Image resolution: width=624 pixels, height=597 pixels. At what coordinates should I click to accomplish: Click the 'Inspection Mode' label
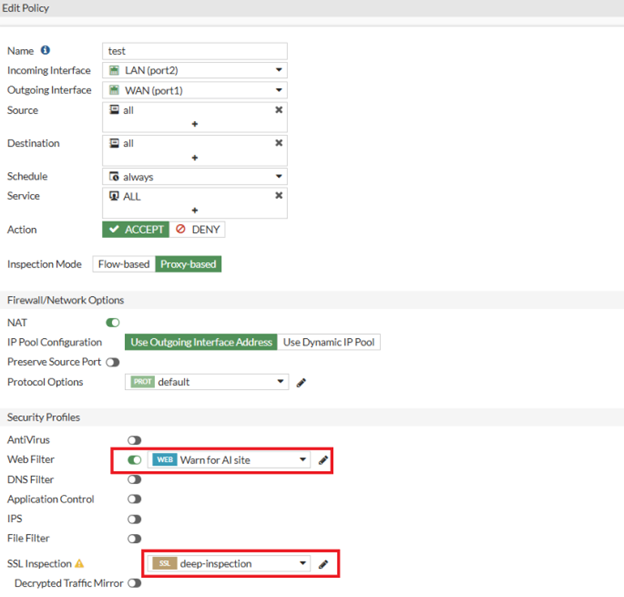pyautogui.click(x=44, y=264)
